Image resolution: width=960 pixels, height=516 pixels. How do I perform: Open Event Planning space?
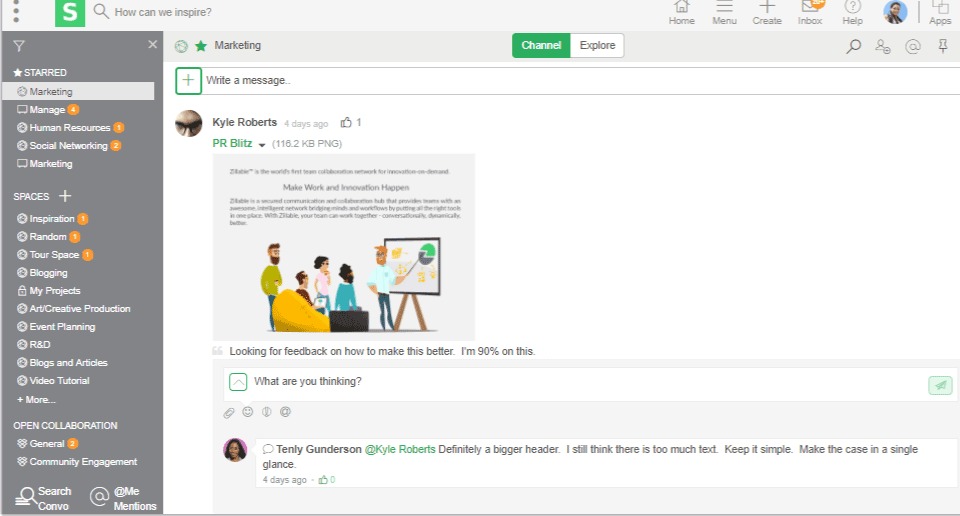(x=62, y=327)
